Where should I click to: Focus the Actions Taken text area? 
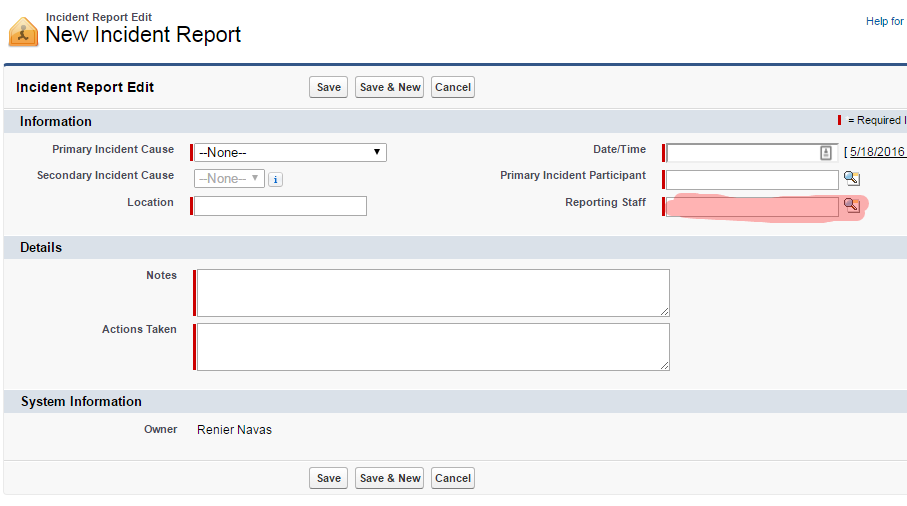(x=432, y=346)
